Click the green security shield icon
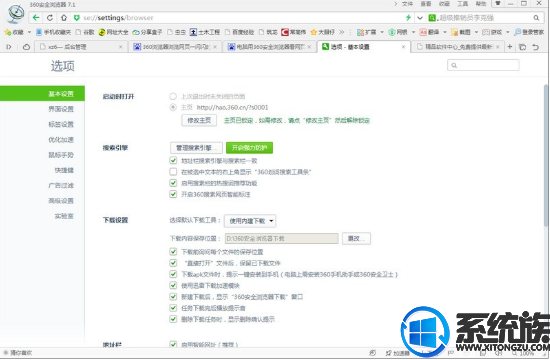 [x=76, y=18]
